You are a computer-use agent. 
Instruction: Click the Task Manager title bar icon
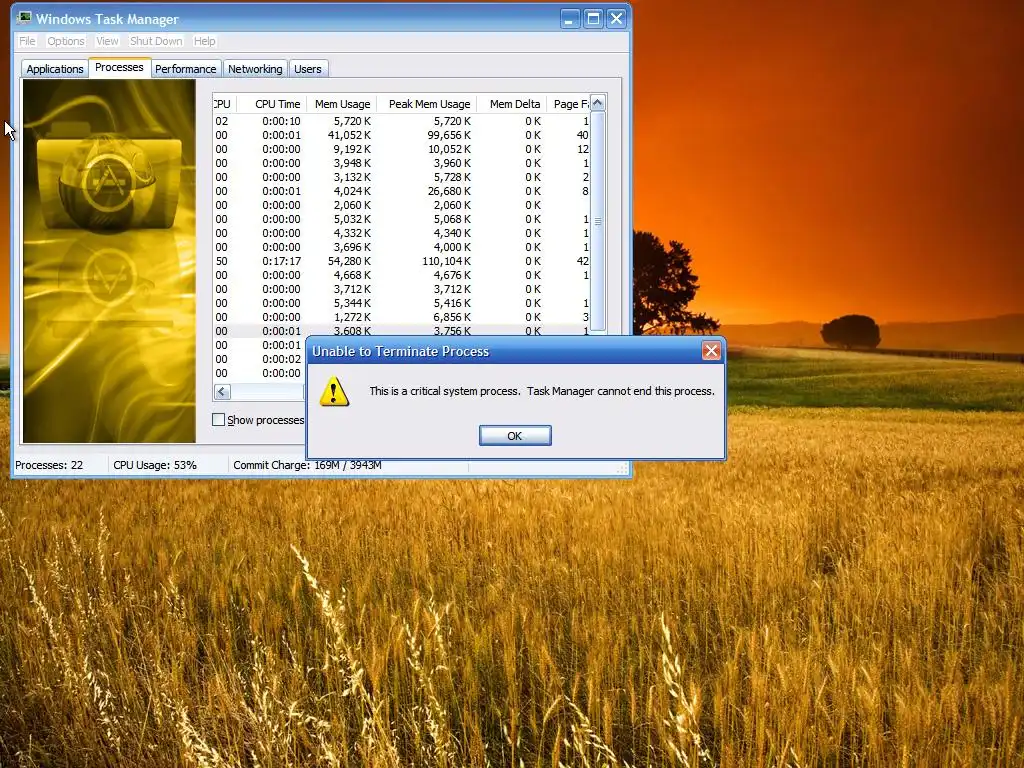(25, 18)
